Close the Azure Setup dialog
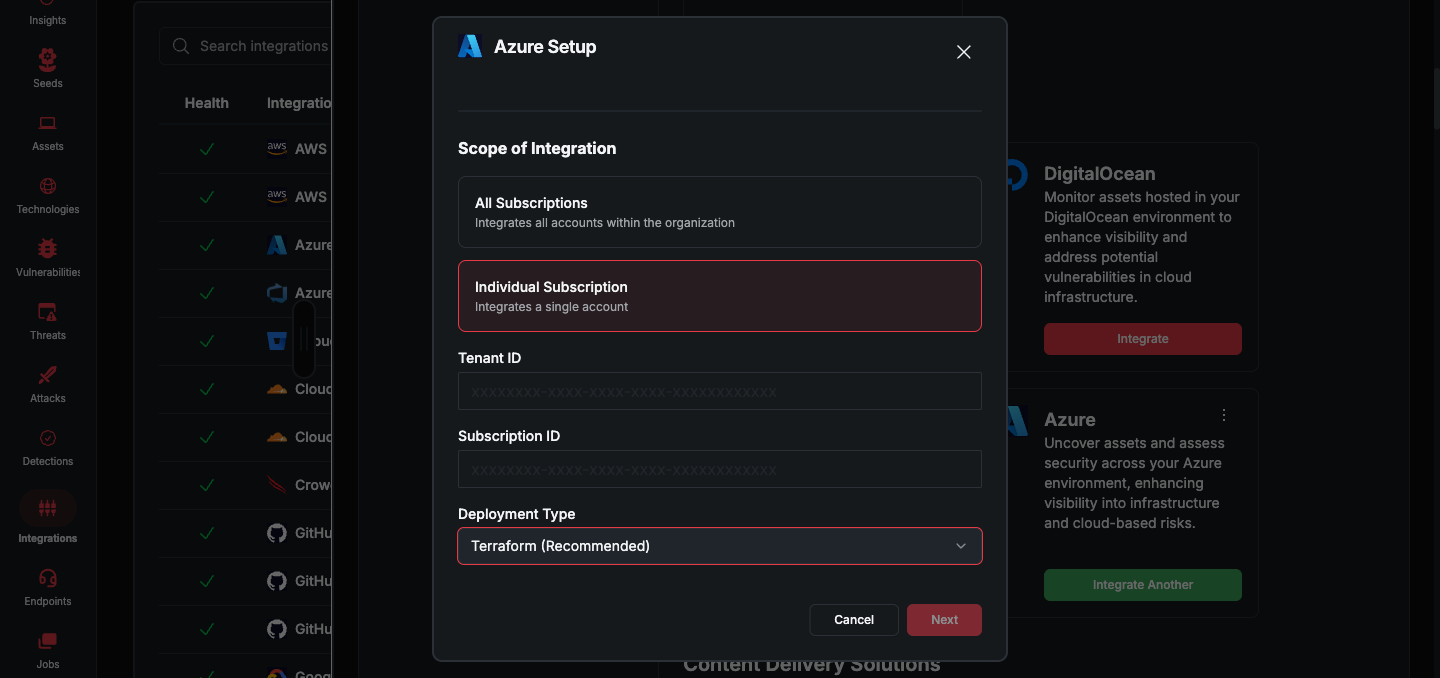Screen dimensions: 1440x678 coord(964,52)
